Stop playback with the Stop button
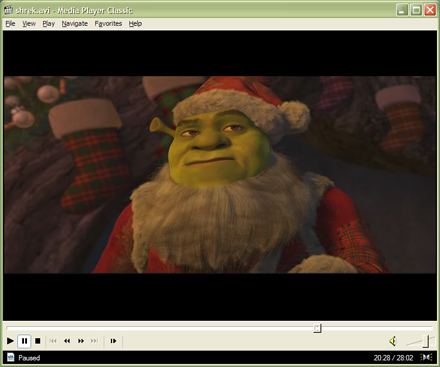Screen dimensions: 440x367 click(x=38, y=341)
